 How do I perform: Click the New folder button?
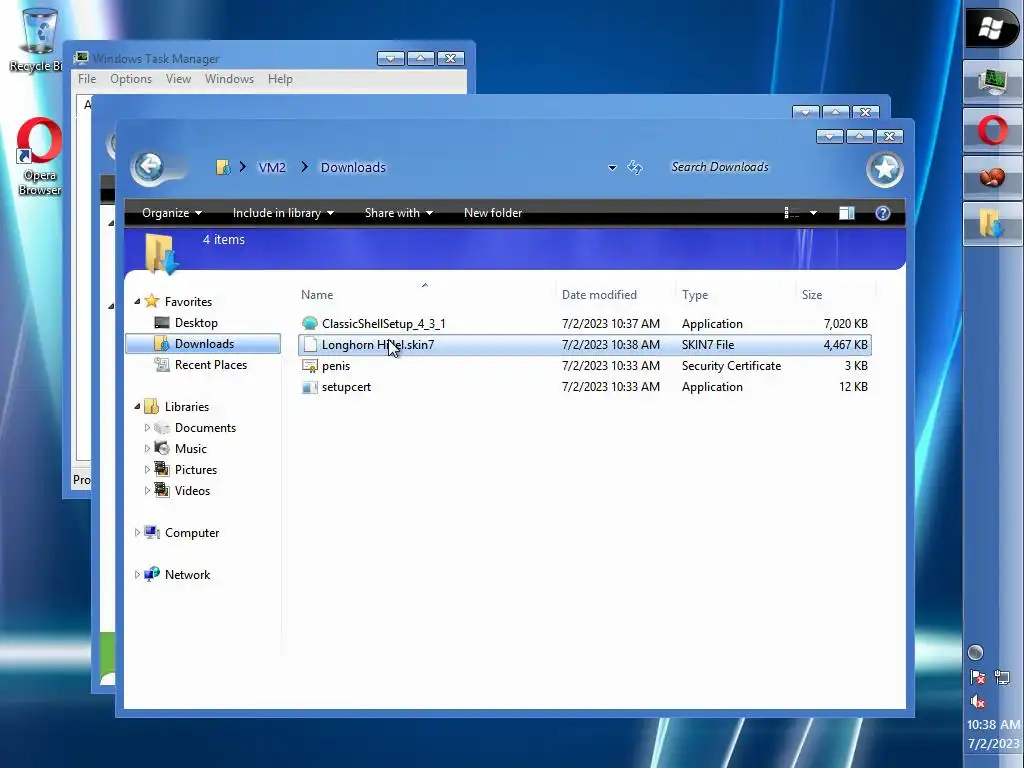pos(493,213)
